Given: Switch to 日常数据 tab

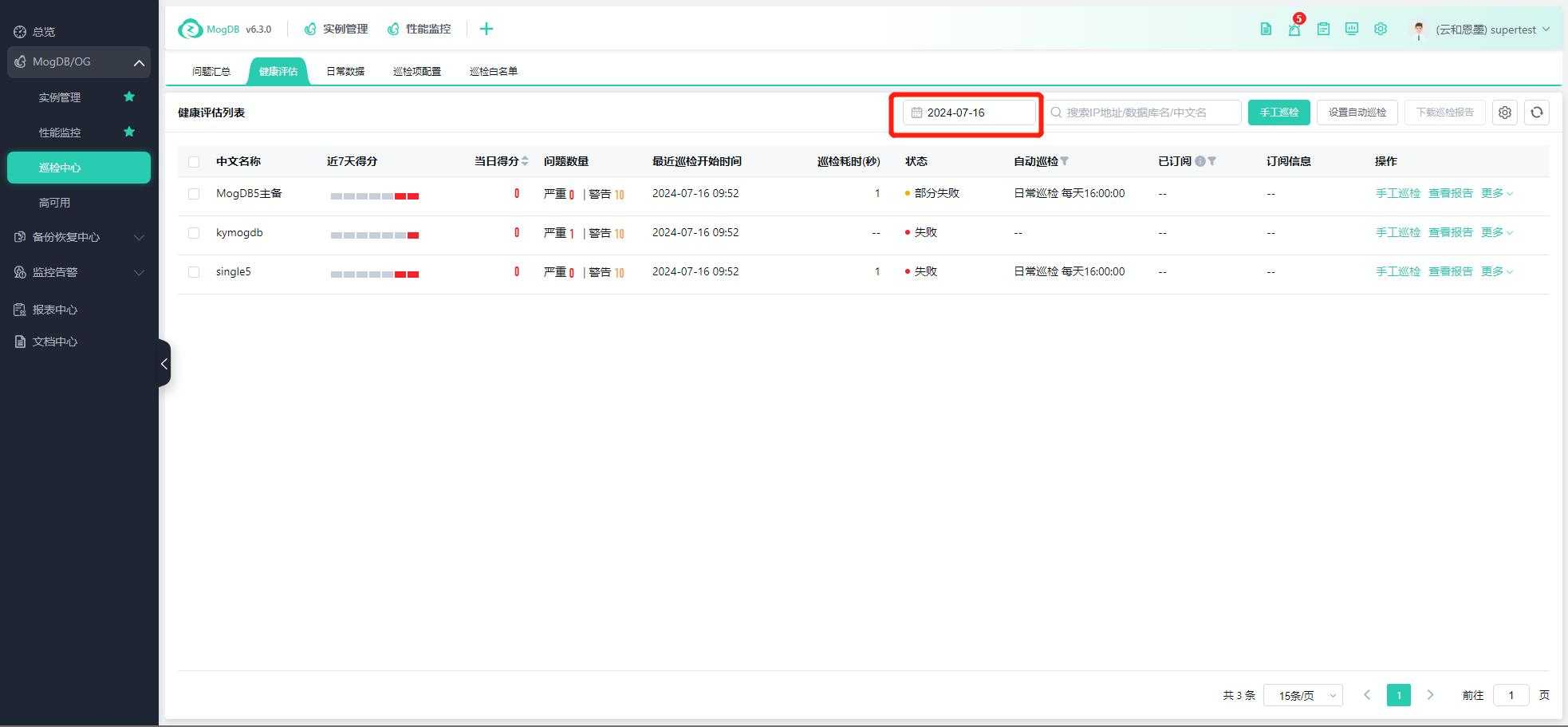Looking at the screenshot, I should [345, 71].
